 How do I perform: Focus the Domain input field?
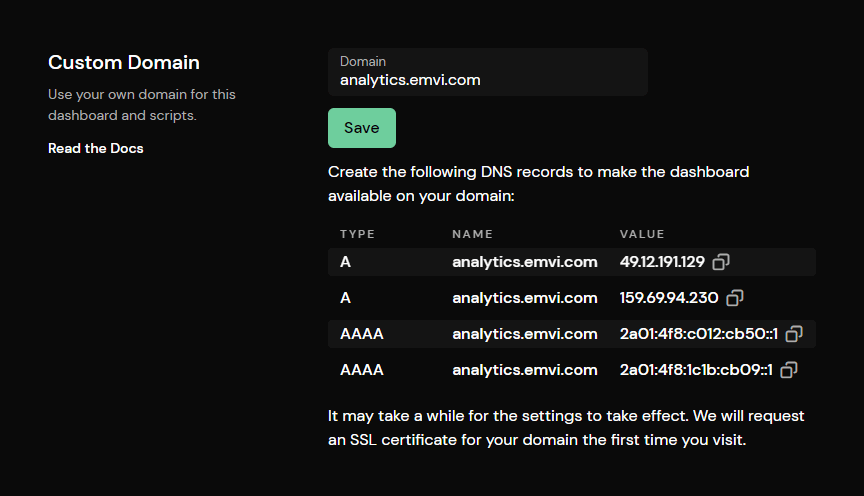(x=488, y=72)
